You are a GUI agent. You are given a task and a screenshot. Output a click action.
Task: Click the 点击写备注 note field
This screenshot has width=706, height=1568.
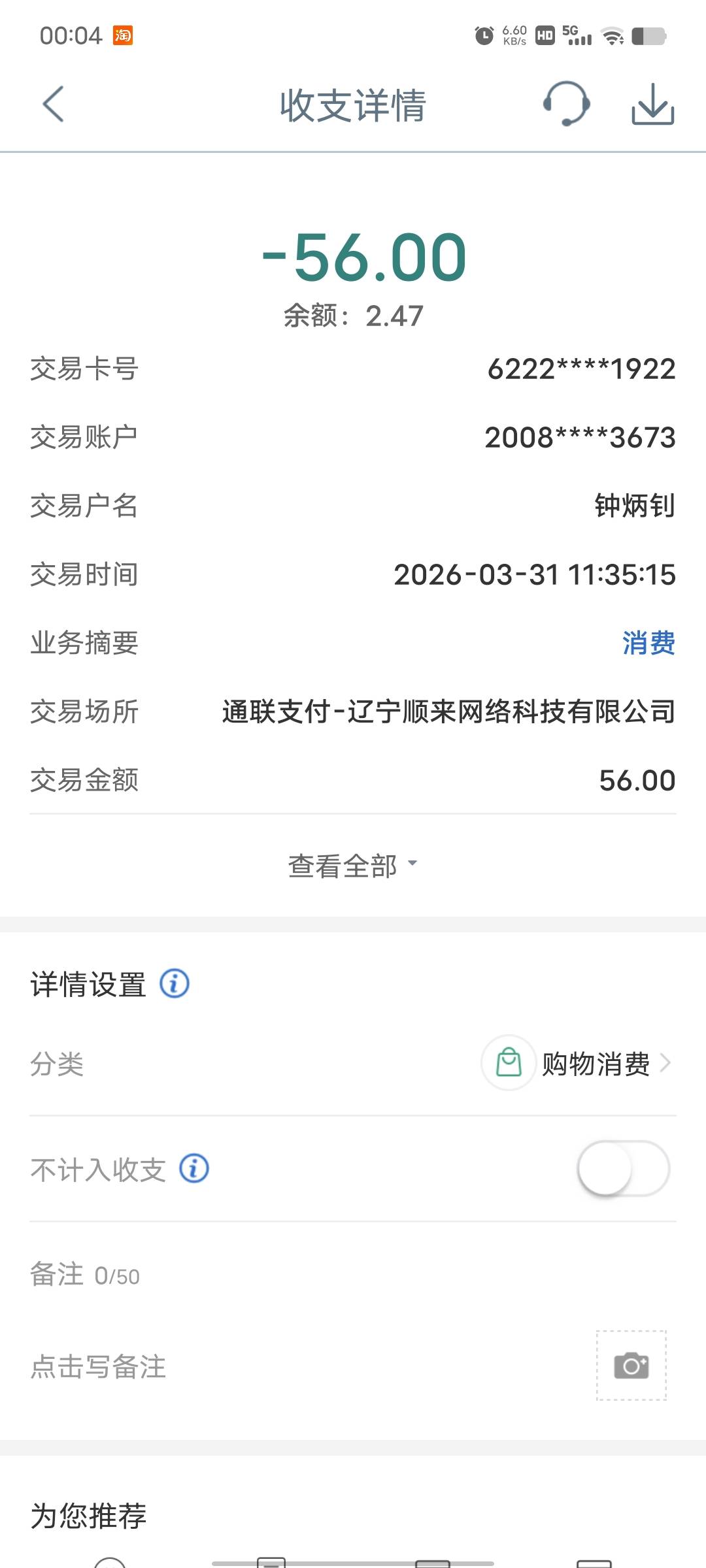click(98, 1367)
